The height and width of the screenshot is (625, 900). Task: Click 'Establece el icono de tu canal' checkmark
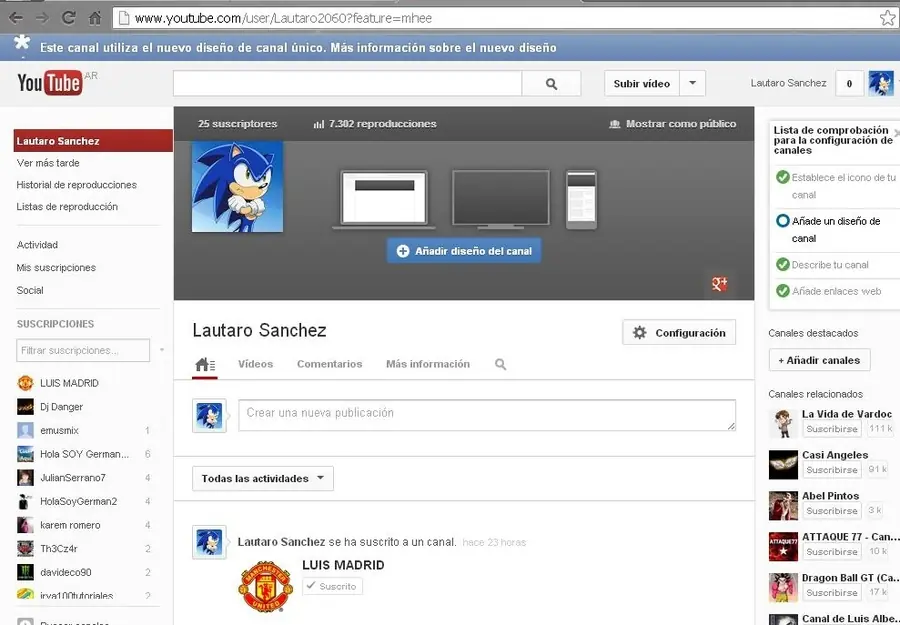(x=782, y=177)
